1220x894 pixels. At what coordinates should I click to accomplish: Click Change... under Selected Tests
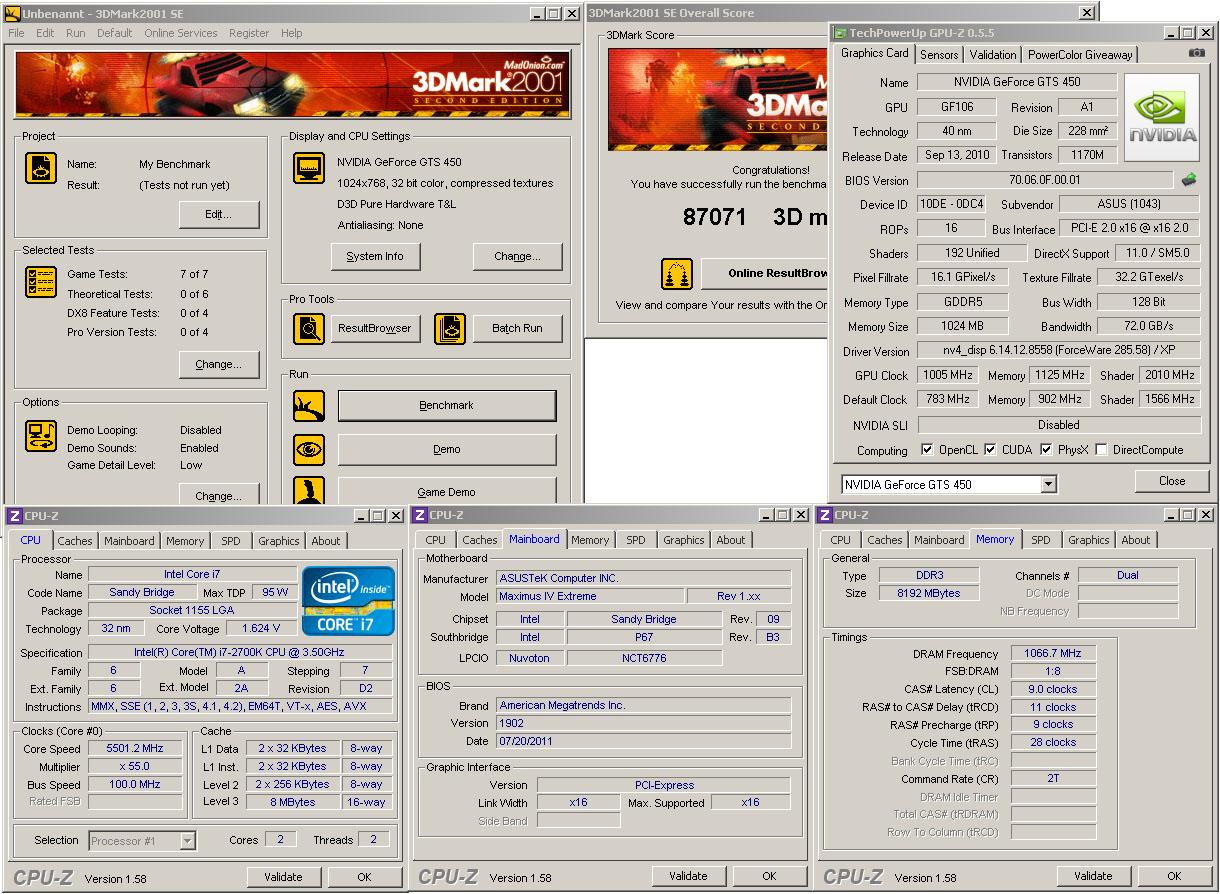point(219,365)
